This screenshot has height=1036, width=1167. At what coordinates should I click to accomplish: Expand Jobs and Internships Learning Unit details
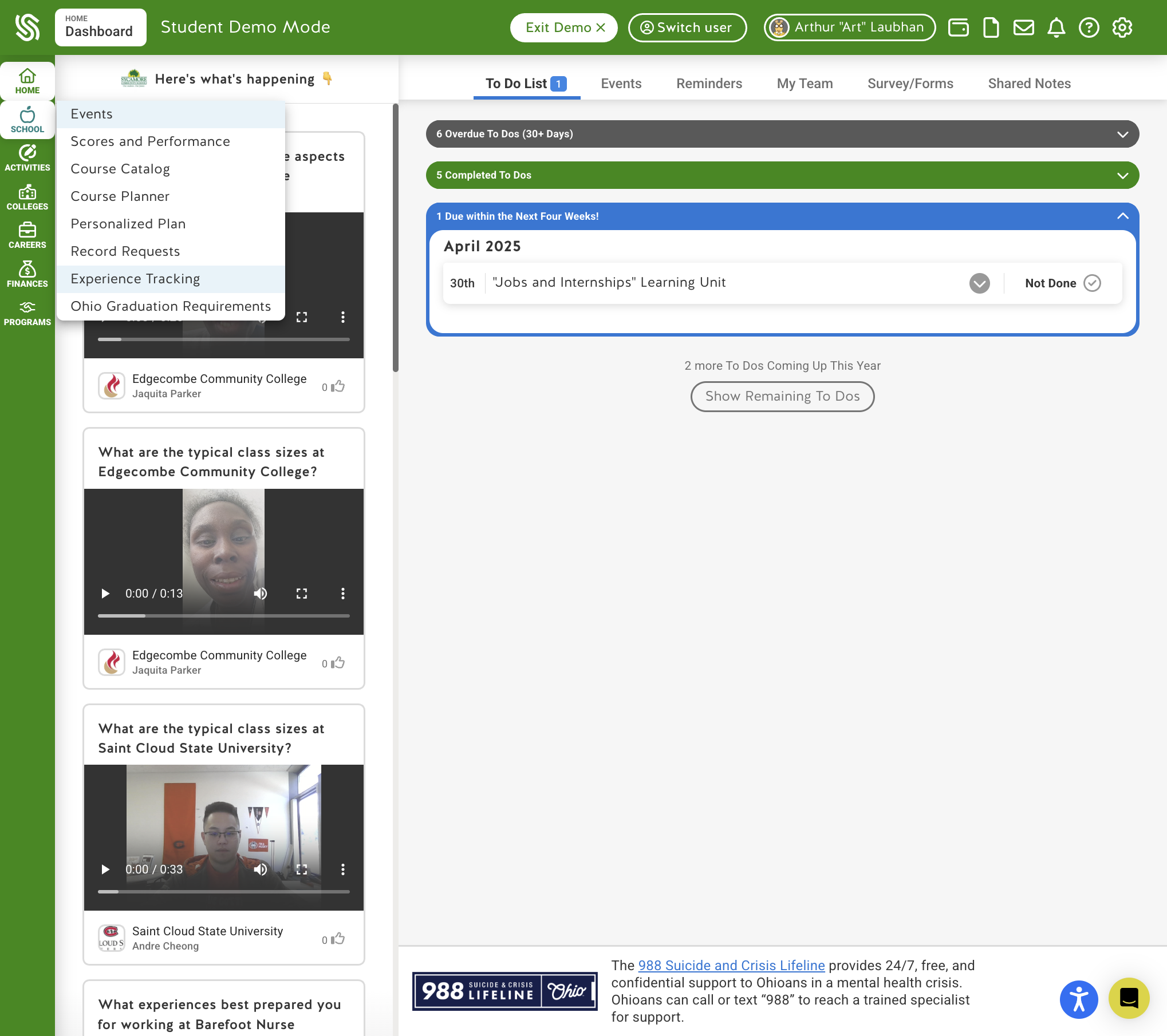[980, 283]
